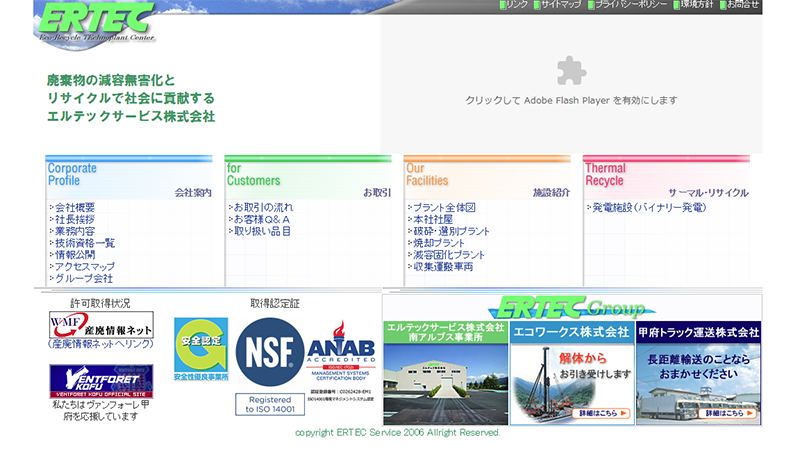800x460 pixels.
Task: Click 詳細はこちら button on エコワークス banner
Action: pyautogui.click(x=601, y=413)
